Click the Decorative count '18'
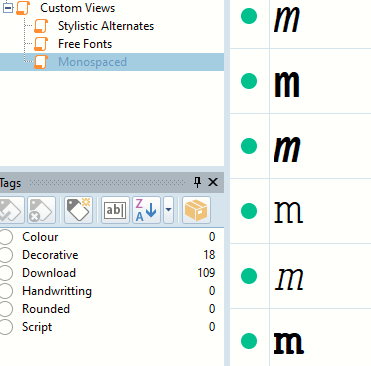Screen dimensions: 371x366 tap(209, 255)
